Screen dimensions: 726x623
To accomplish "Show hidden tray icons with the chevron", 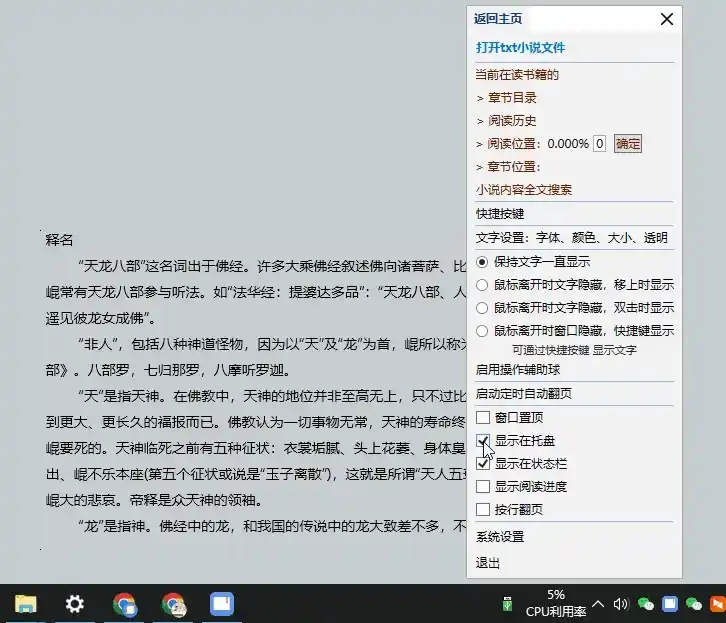I will pos(598,604).
